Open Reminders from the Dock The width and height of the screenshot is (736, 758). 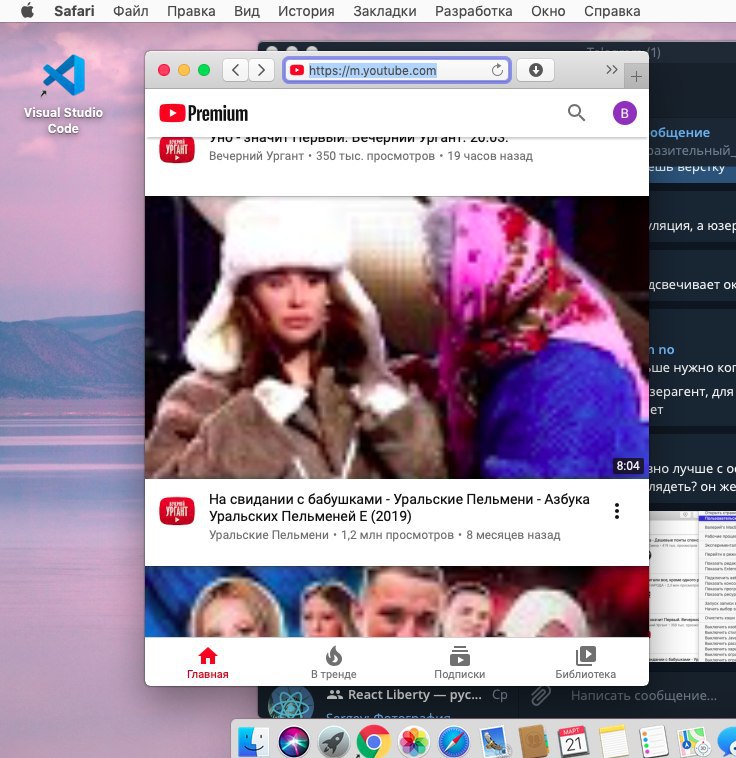point(653,741)
